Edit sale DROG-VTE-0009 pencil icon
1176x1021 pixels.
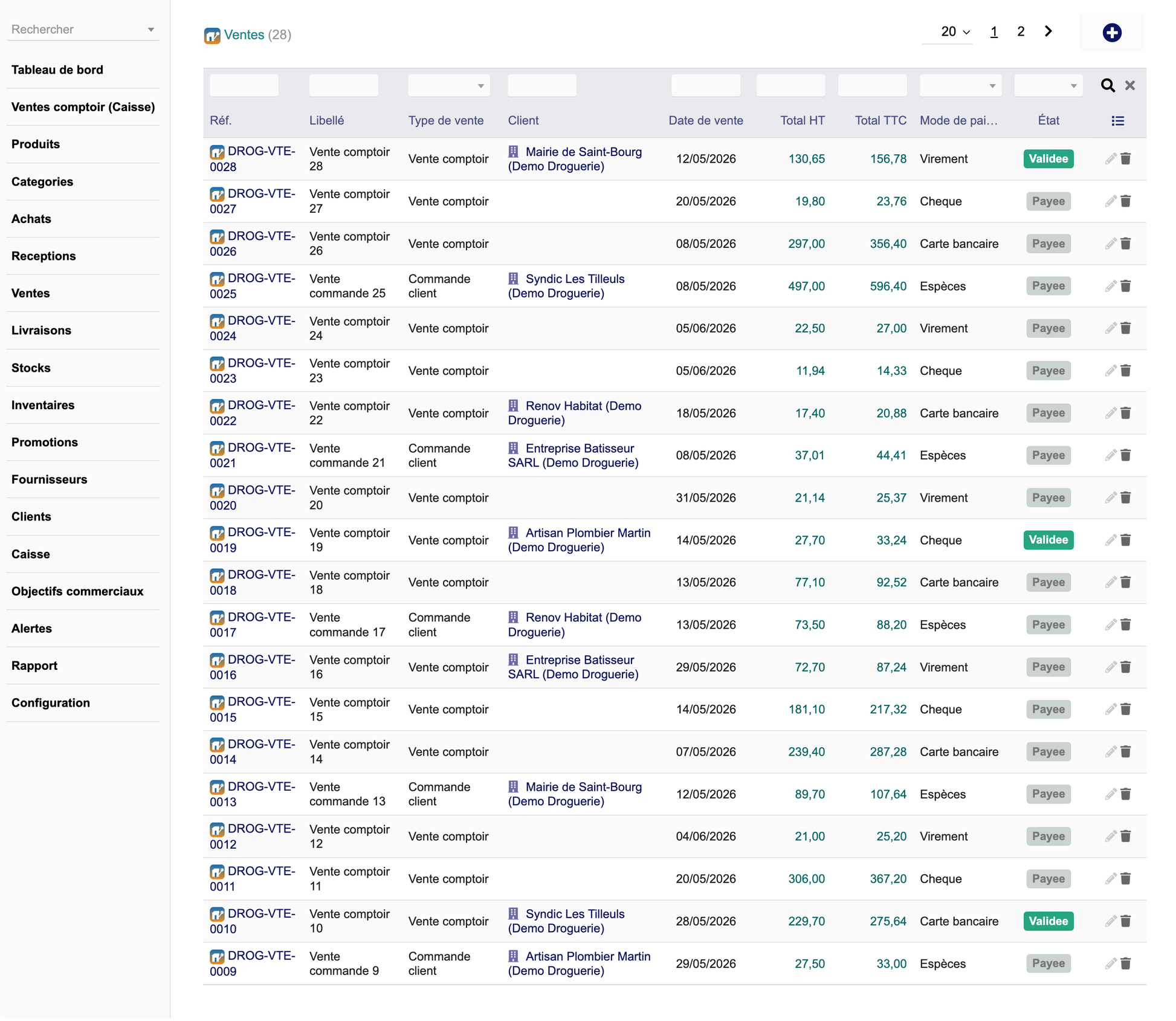[x=1110, y=964]
